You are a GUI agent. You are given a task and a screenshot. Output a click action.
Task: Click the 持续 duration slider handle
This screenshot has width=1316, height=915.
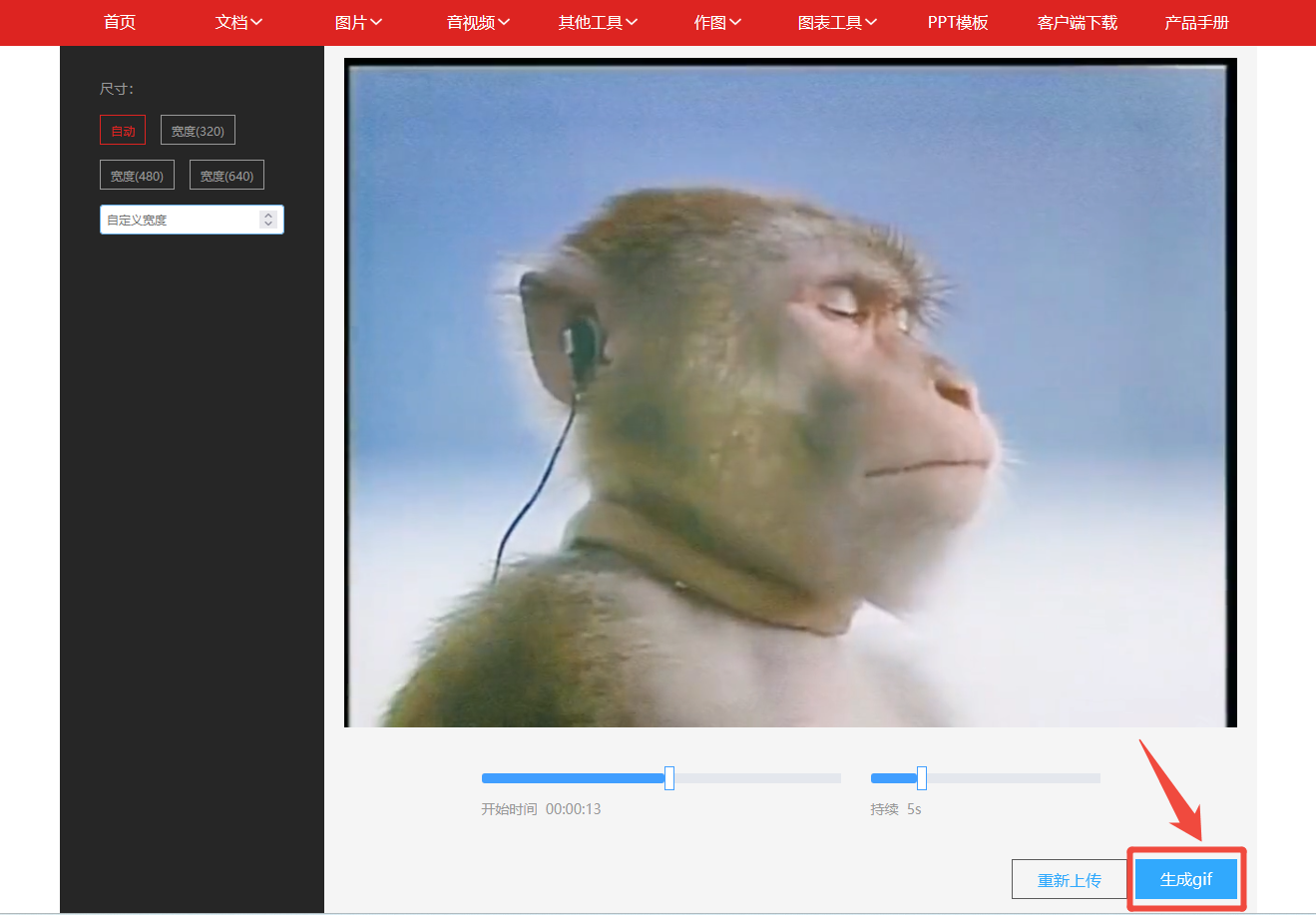(x=922, y=778)
